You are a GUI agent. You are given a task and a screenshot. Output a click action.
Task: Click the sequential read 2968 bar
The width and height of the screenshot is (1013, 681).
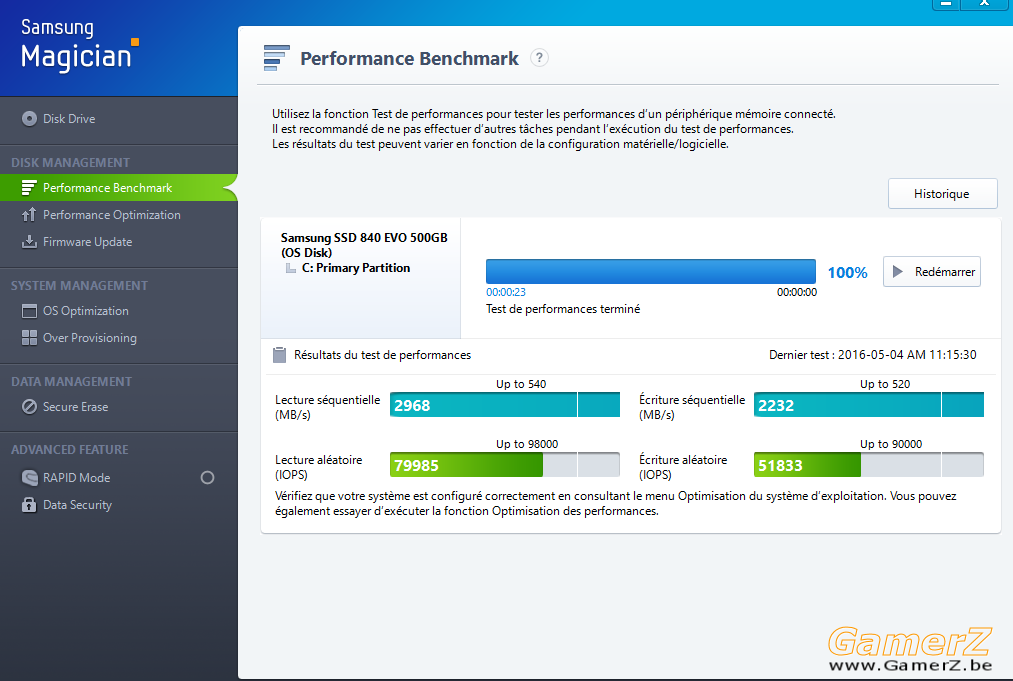pyautogui.click(x=505, y=405)
